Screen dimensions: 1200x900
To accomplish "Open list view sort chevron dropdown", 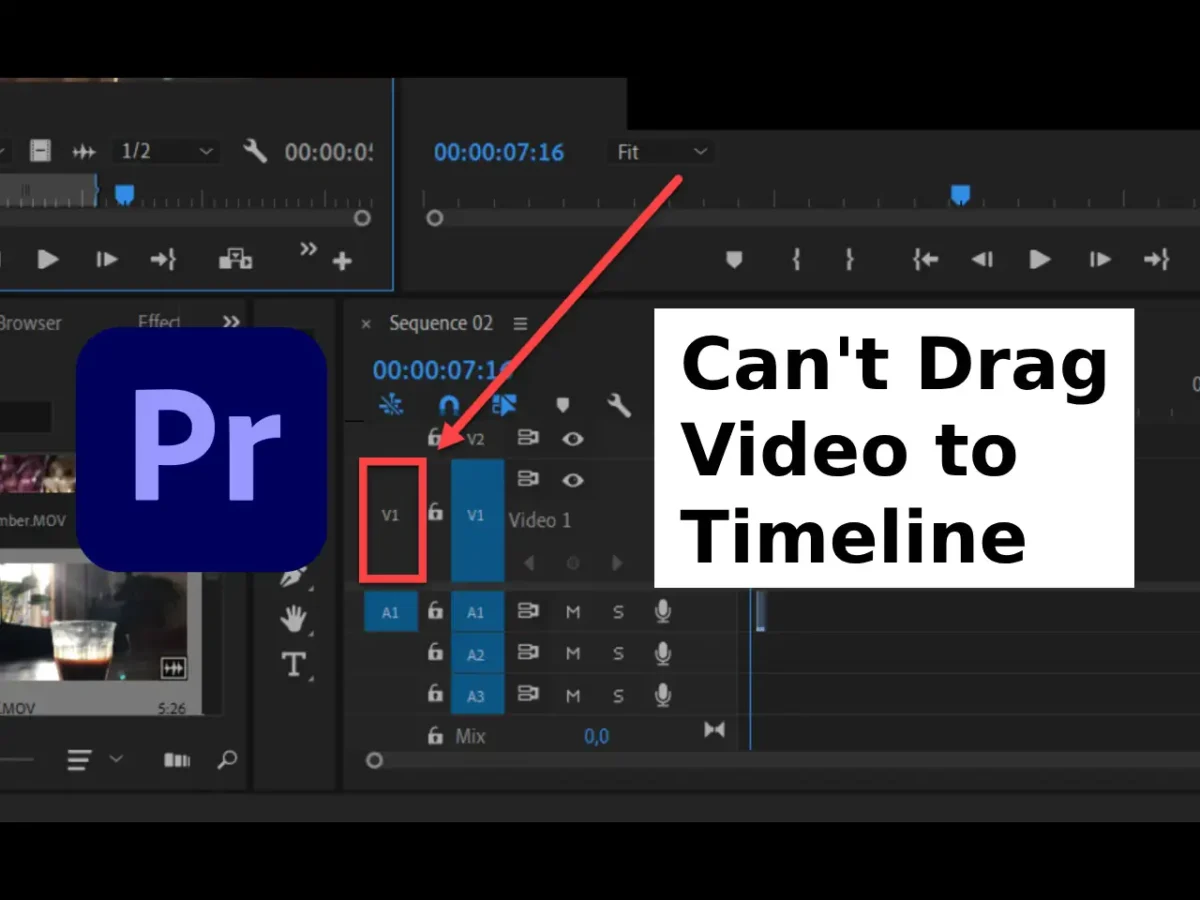I will point(116,760).
